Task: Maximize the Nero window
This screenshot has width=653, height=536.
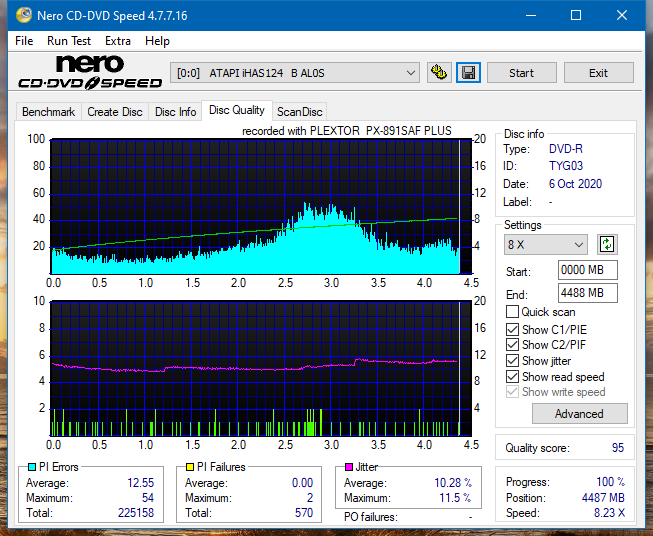Action: (x=576, y=15)
